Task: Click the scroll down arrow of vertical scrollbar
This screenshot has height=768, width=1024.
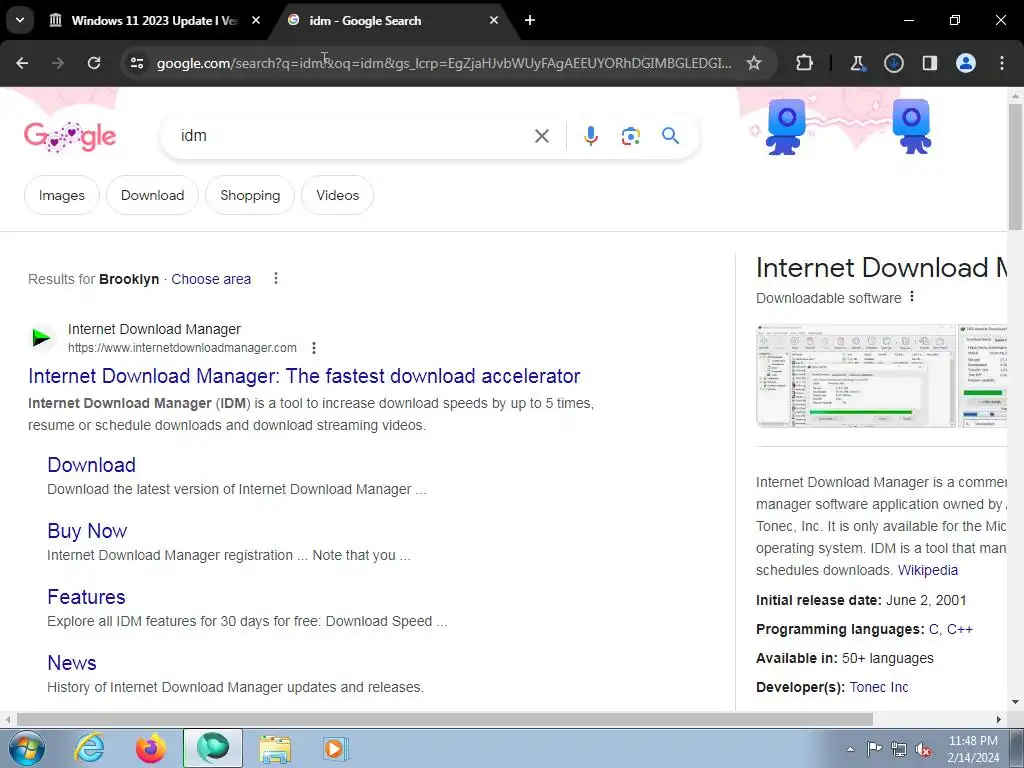Action: click(1015, 703)
